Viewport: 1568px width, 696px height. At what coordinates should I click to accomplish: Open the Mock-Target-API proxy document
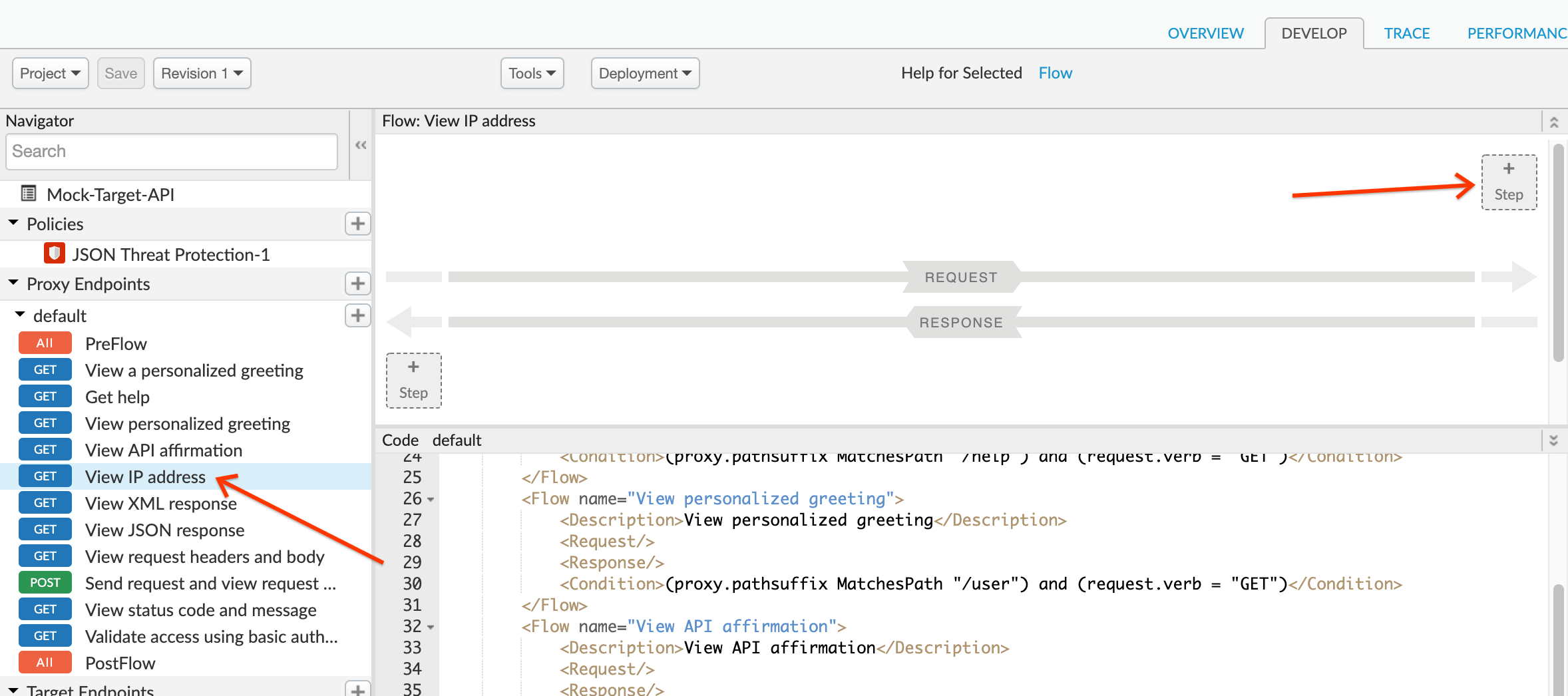click(x=110, y=194)
